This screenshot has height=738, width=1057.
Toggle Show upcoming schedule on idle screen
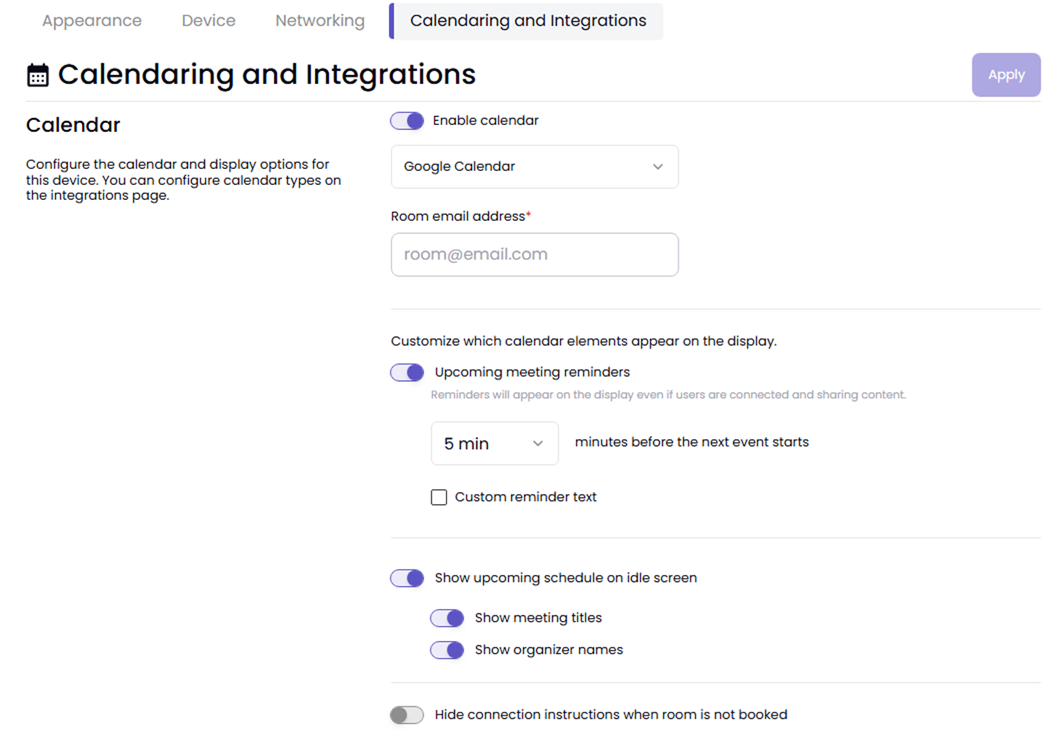tap(407, 578)
